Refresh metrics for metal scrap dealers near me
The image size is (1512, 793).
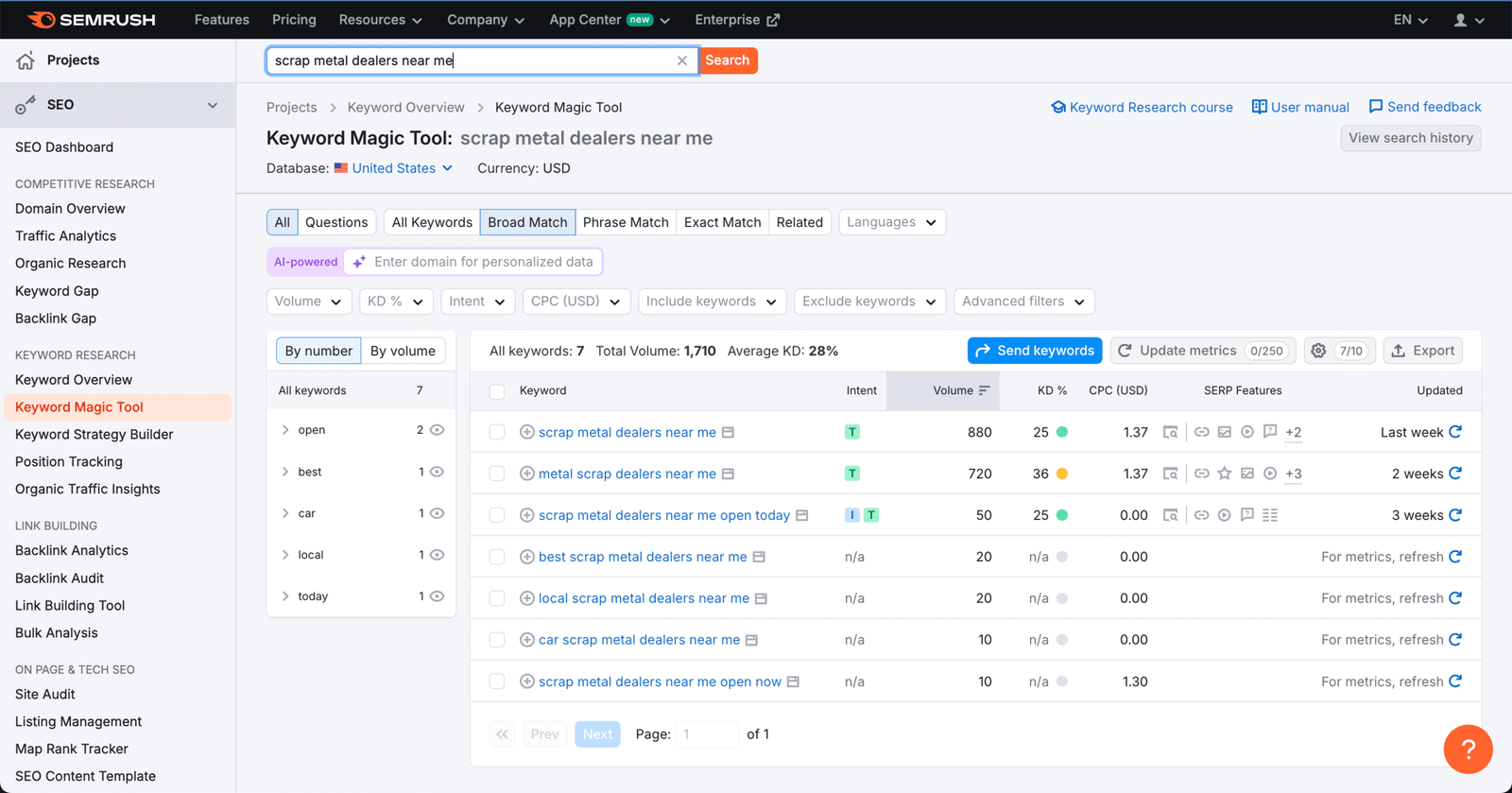click(x=1455, y=474)
